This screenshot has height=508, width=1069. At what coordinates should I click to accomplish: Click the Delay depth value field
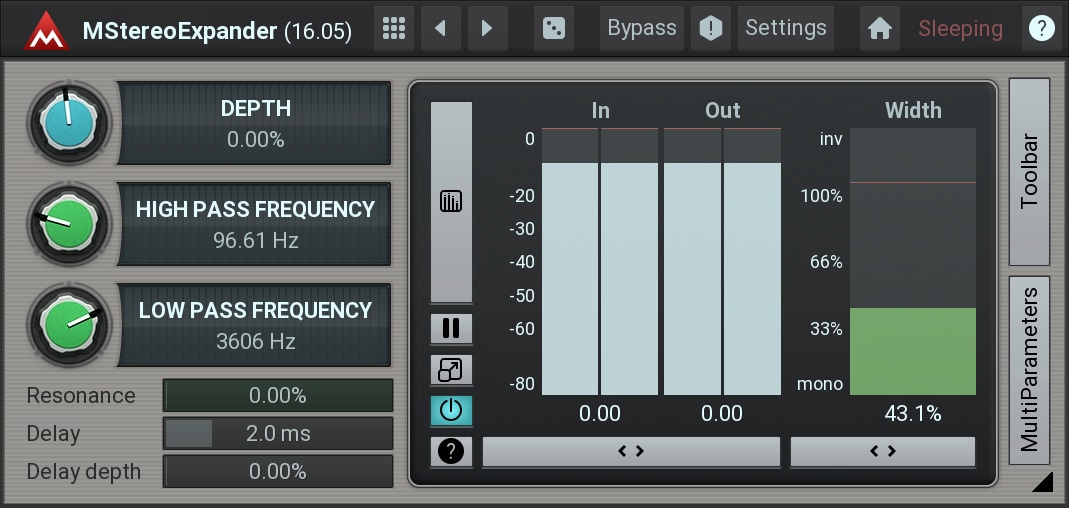tap(278, 471)
